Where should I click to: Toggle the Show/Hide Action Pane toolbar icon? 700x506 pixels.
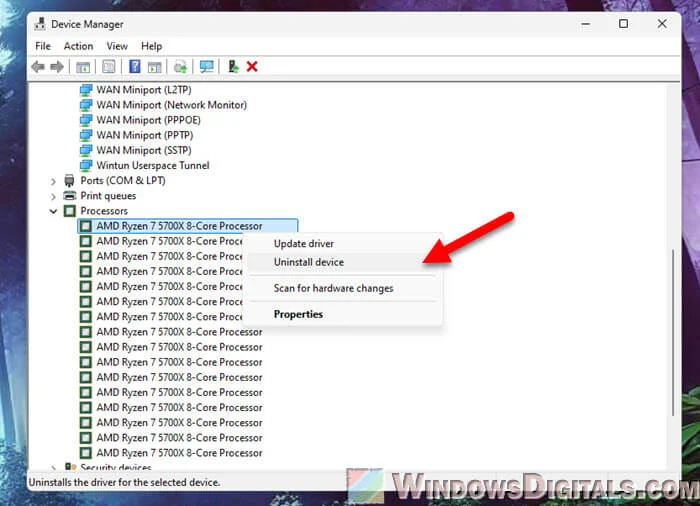click(x=154, y=67)
